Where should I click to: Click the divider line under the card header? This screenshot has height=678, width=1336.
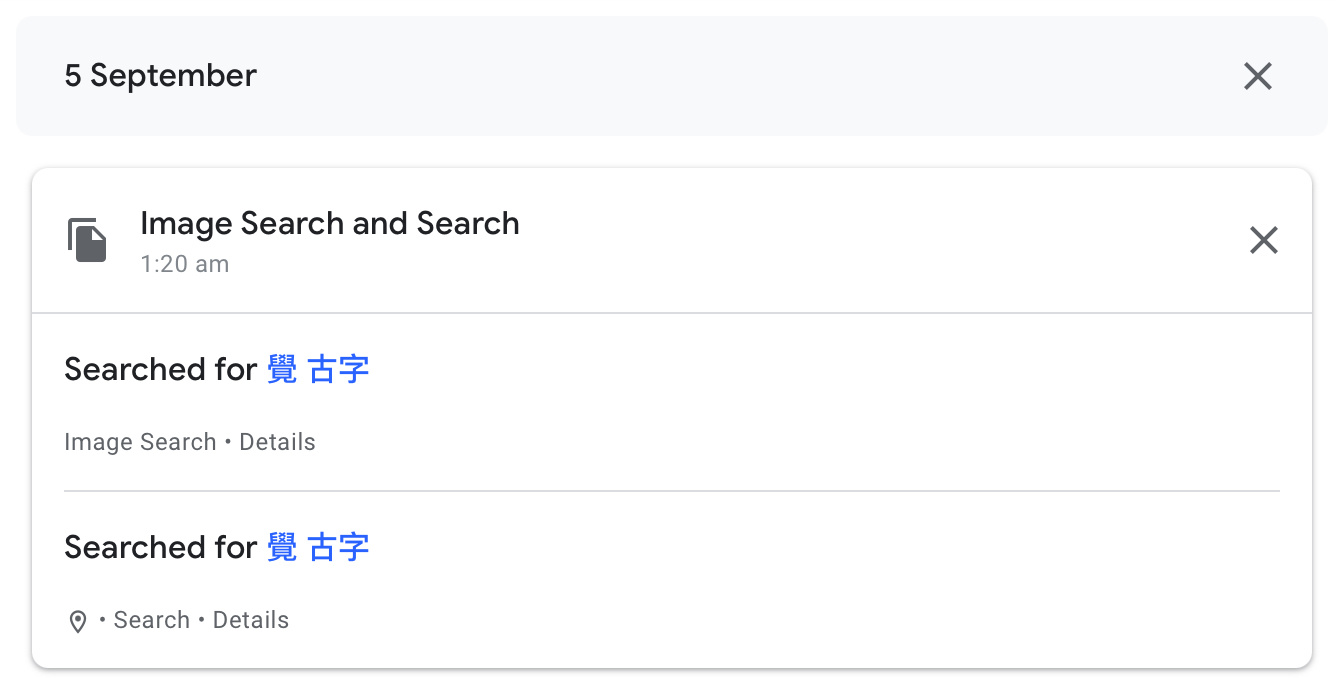coord(672,313)
